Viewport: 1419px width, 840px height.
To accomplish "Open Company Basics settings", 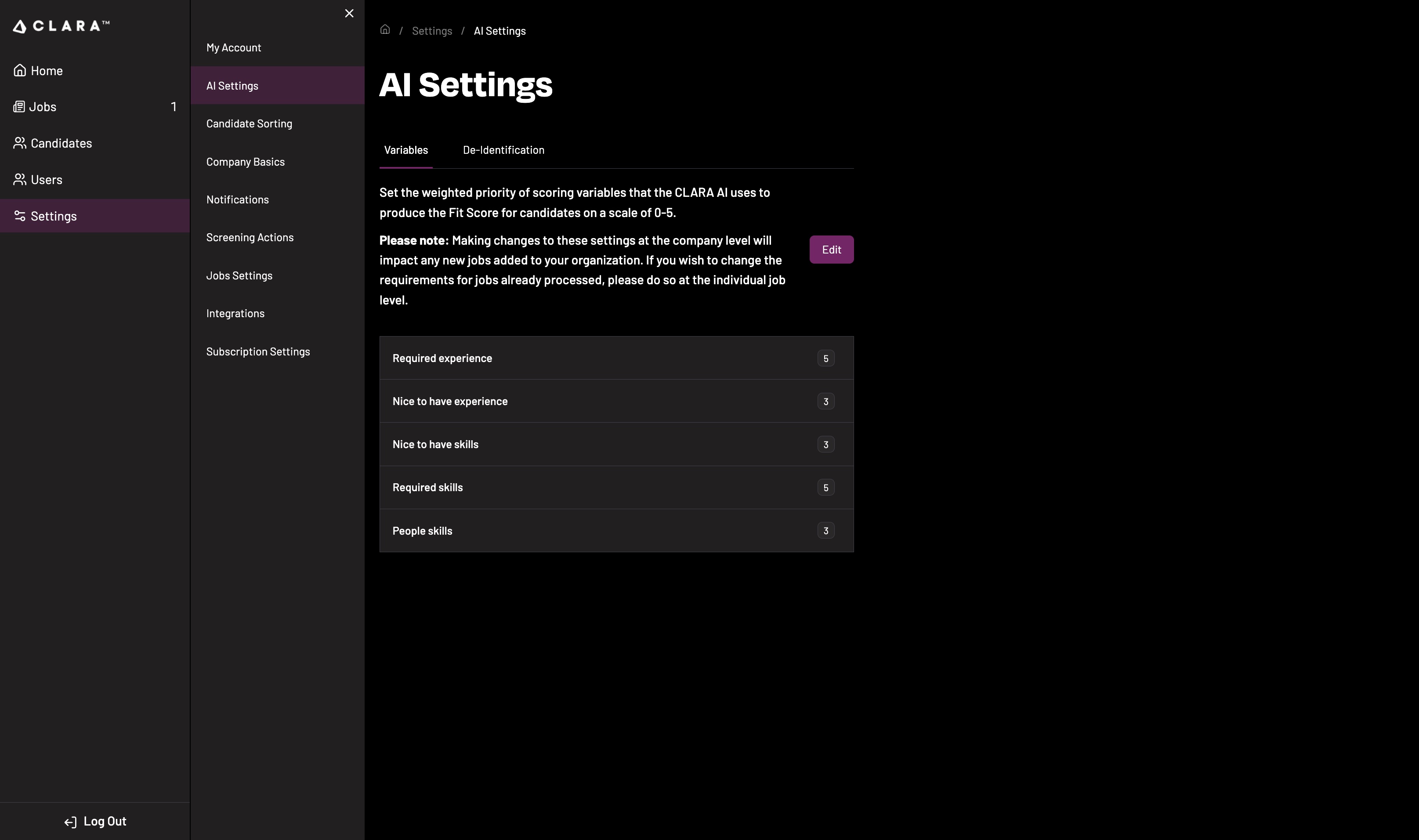I will click(245, 162).
